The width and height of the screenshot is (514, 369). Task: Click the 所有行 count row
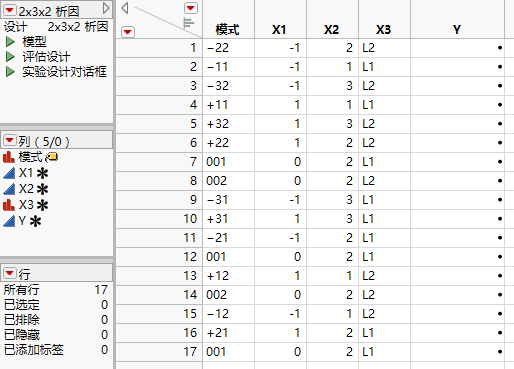[x=56, y=290]
